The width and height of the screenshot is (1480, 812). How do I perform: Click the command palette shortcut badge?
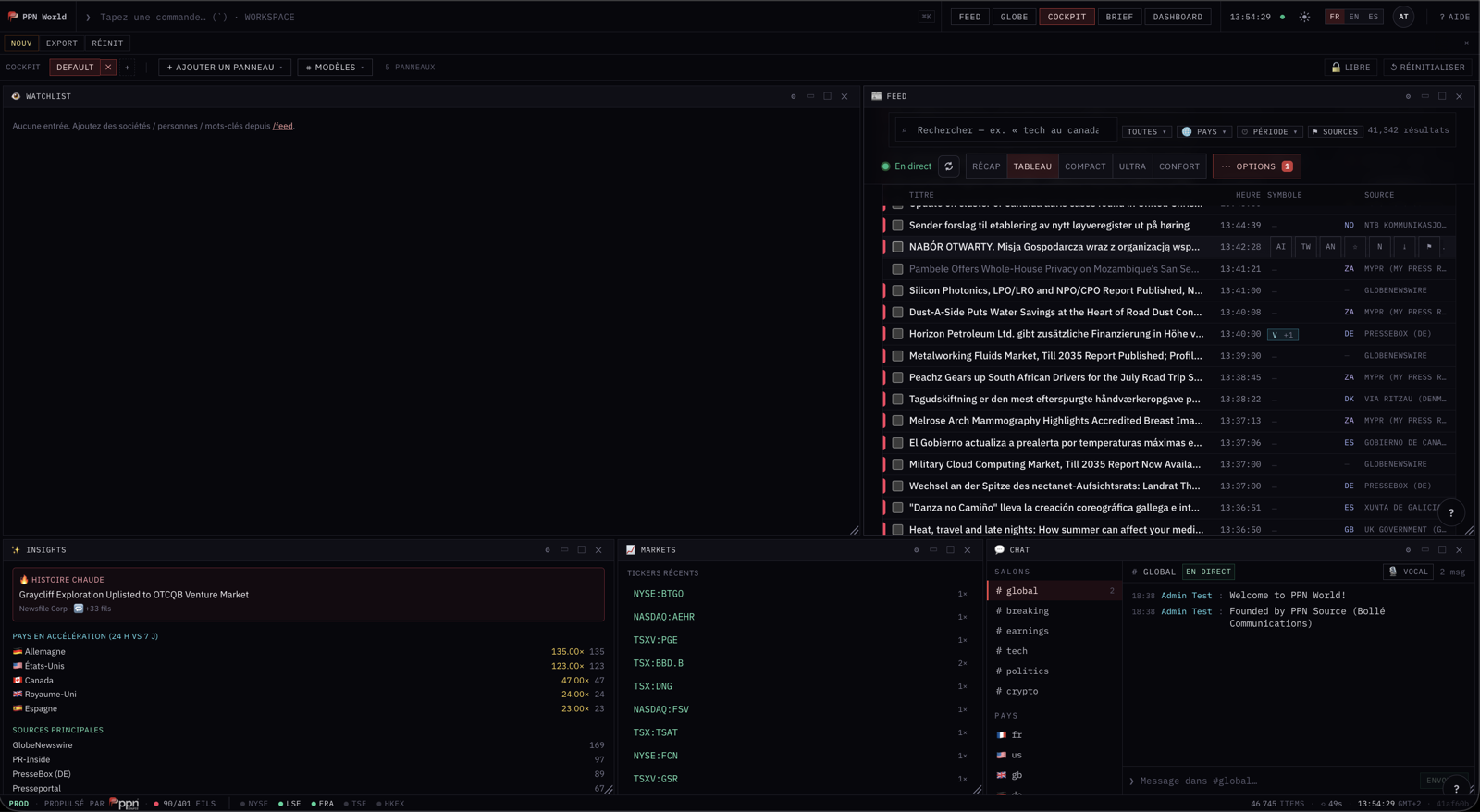coord(927,17)
